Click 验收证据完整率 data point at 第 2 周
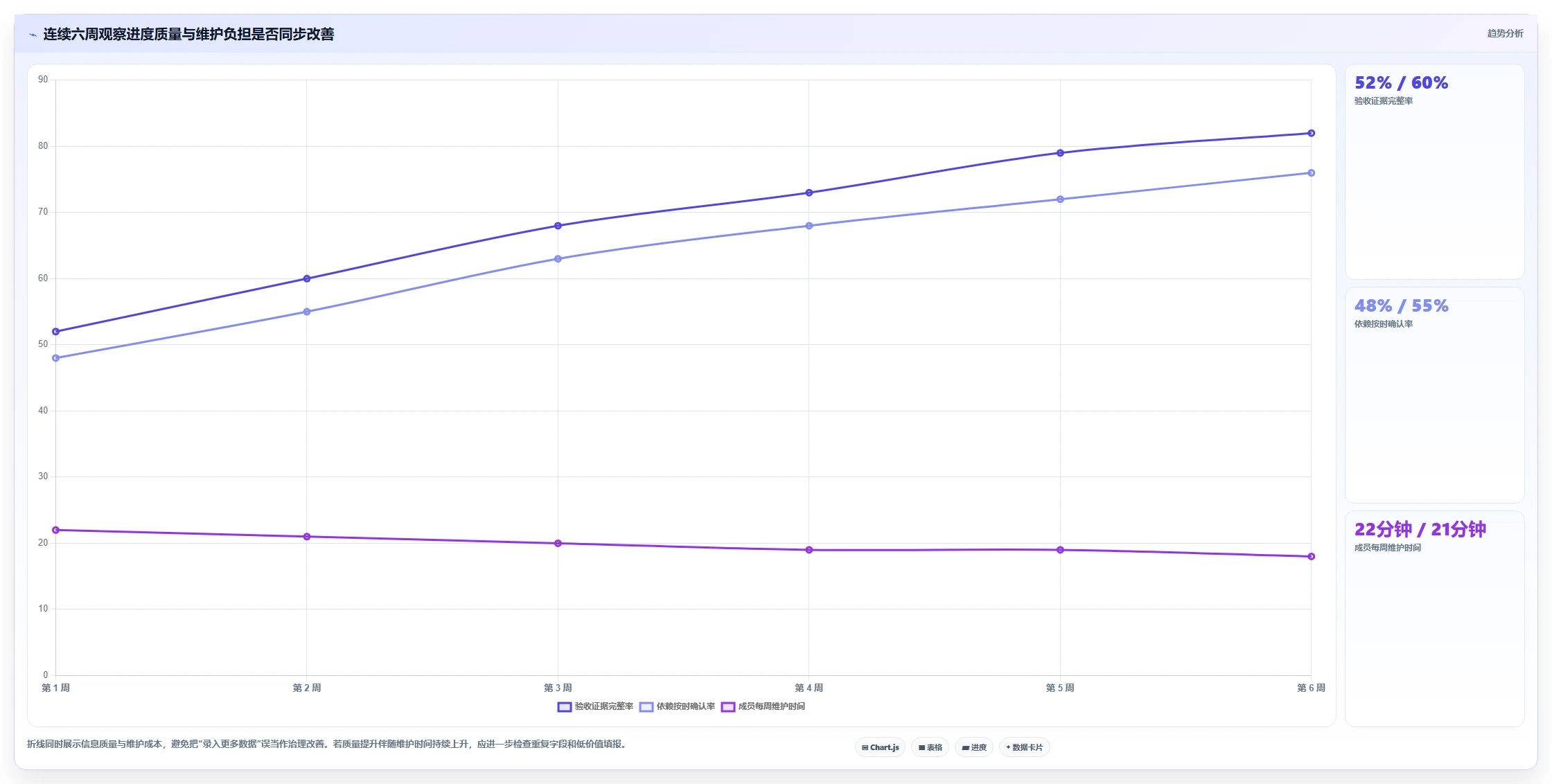This screenshot has height=784, width=1552. point(307,278)
